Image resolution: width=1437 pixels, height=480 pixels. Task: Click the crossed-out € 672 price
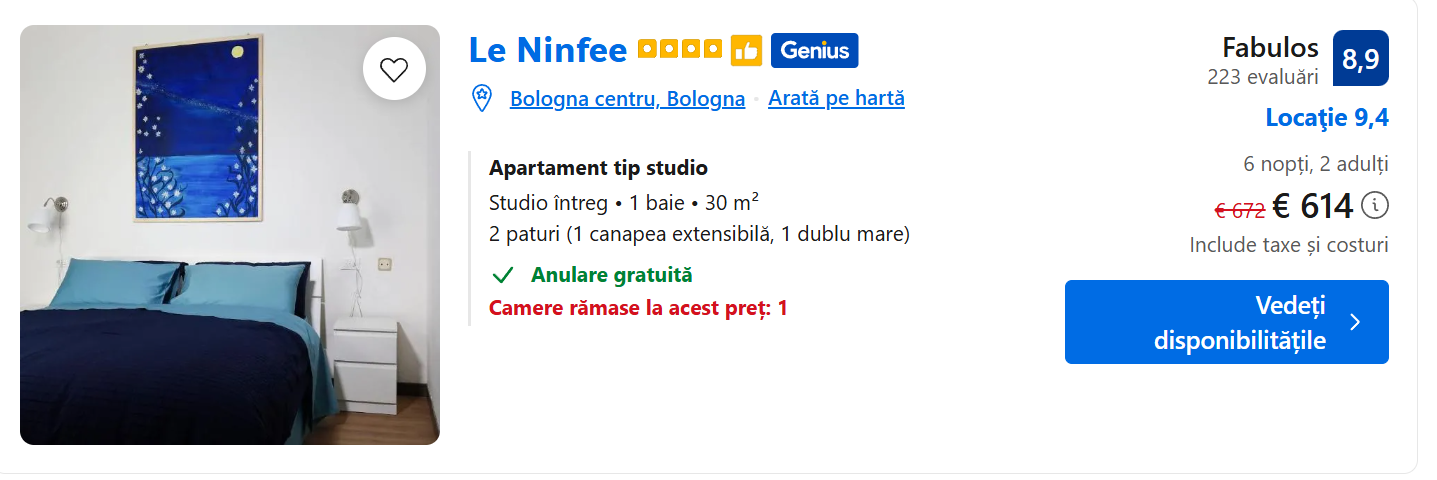pyautogui.click(x=1239, y=210)
